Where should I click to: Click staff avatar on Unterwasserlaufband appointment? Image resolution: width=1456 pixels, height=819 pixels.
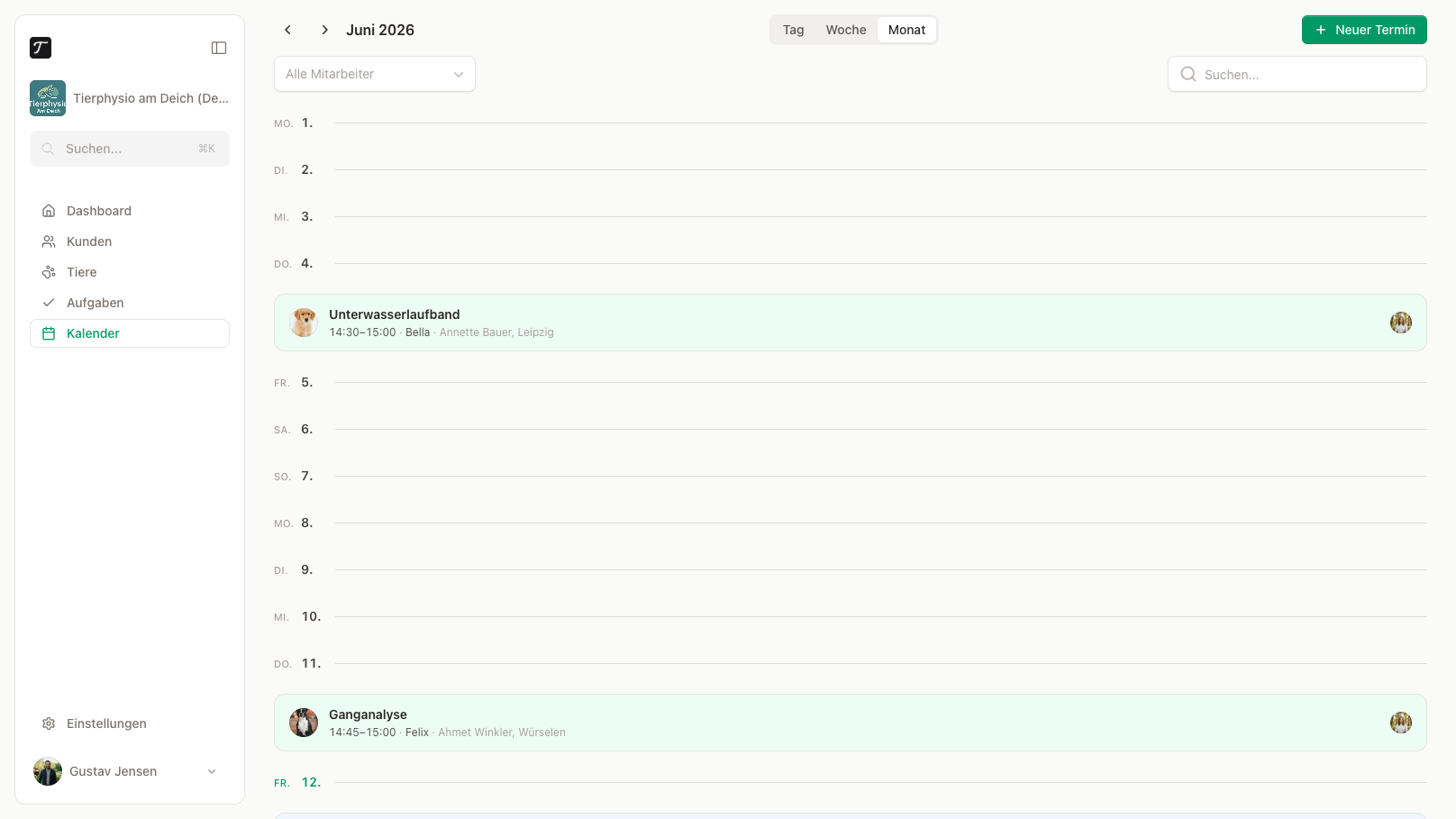click(x=1401, y=323)
